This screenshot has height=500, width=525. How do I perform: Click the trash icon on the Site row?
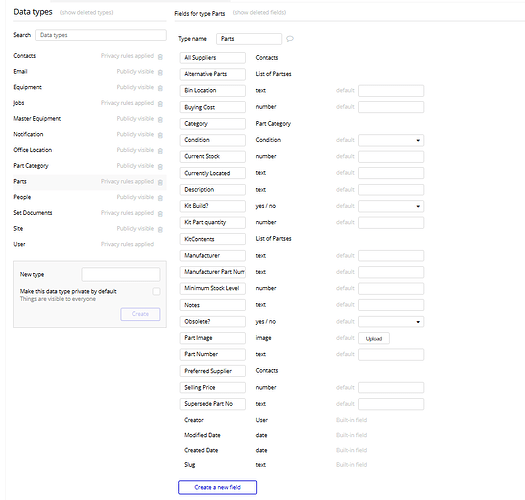(160, 229)
